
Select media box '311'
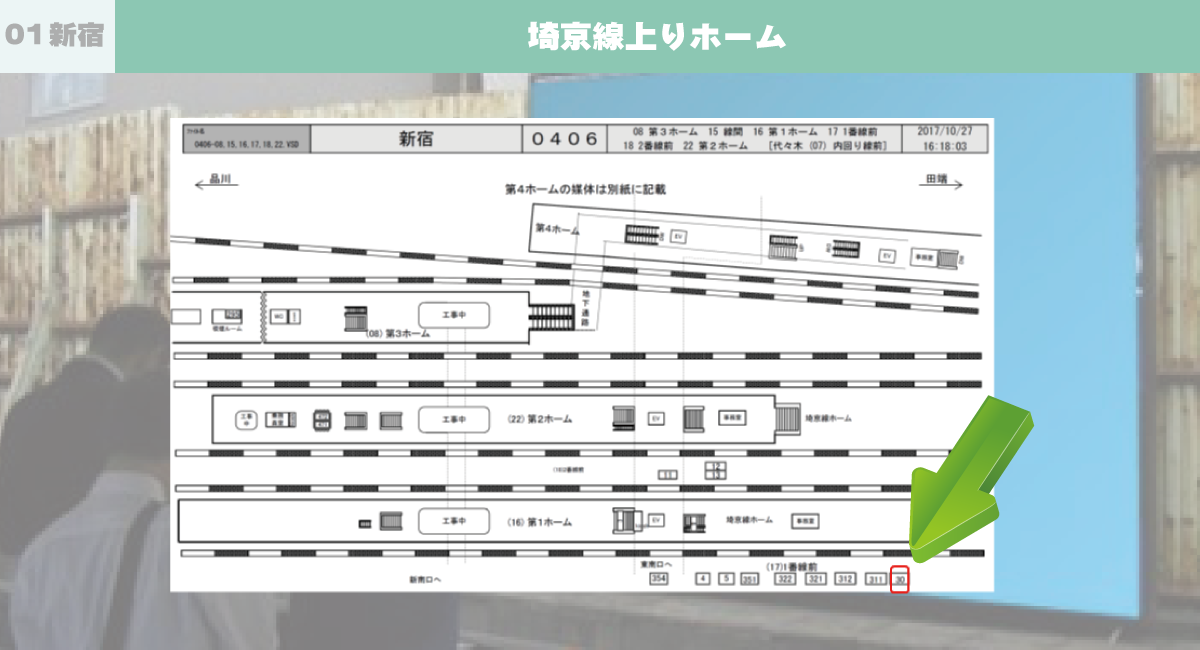click(x=876, y=579)
